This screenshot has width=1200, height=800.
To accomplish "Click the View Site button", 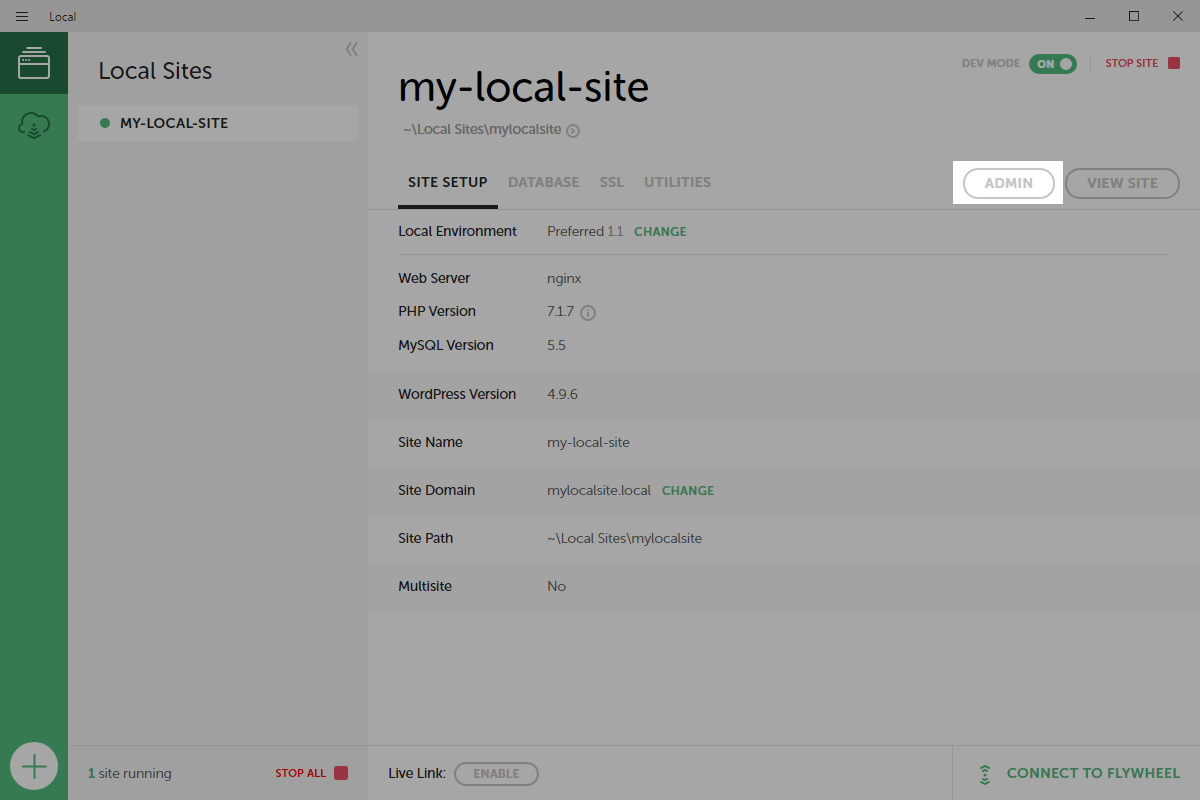I will (1122, 183).
